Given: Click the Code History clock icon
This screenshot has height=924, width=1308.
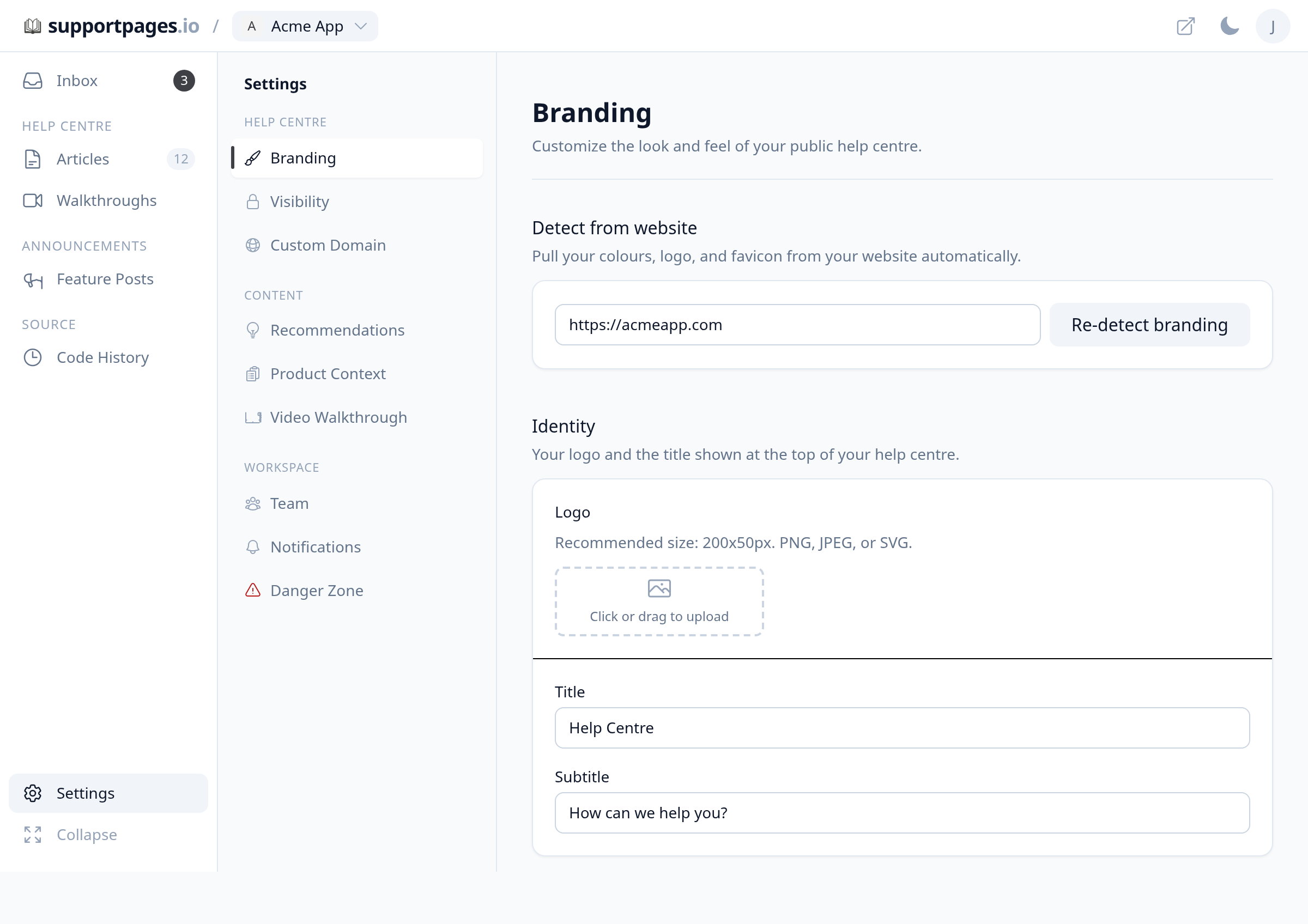Looking at the screenshot, I should point(33,357).
